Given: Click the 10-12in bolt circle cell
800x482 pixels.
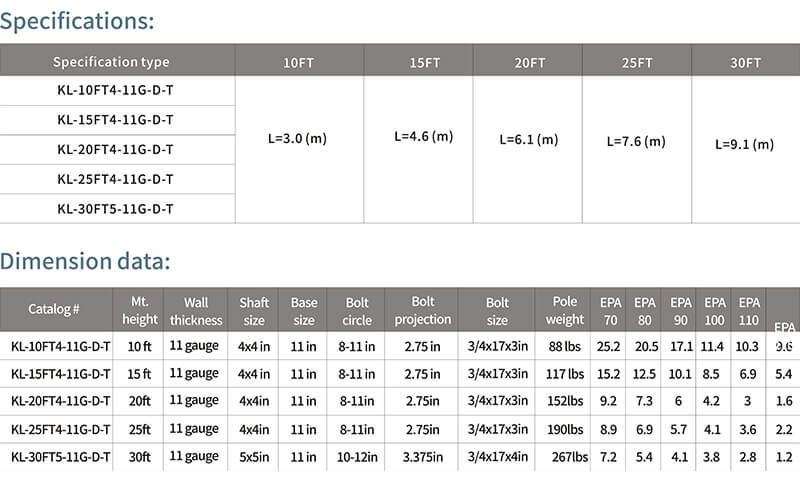Looking at the screenshot, I should click(357, 456).
